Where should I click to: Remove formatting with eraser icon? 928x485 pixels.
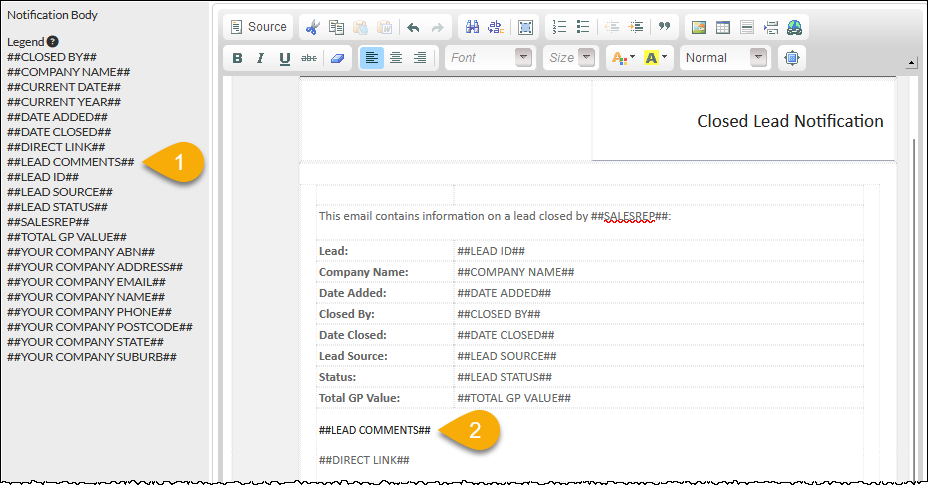pyautogui.click(x=337, y=58)
